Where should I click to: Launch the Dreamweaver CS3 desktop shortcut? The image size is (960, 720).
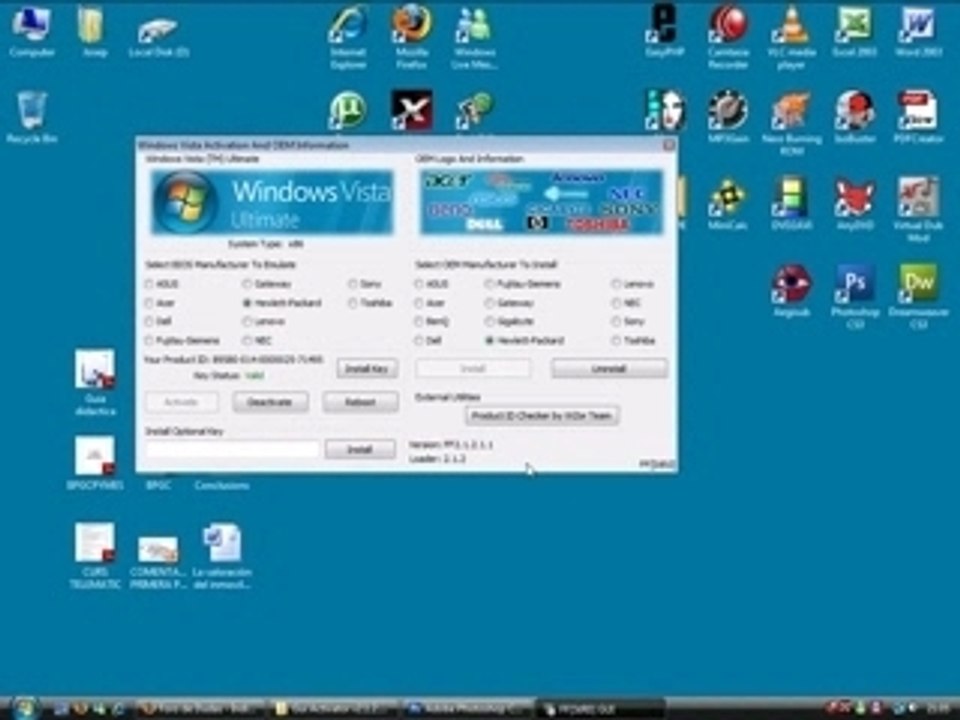click(x=918, y=296)
